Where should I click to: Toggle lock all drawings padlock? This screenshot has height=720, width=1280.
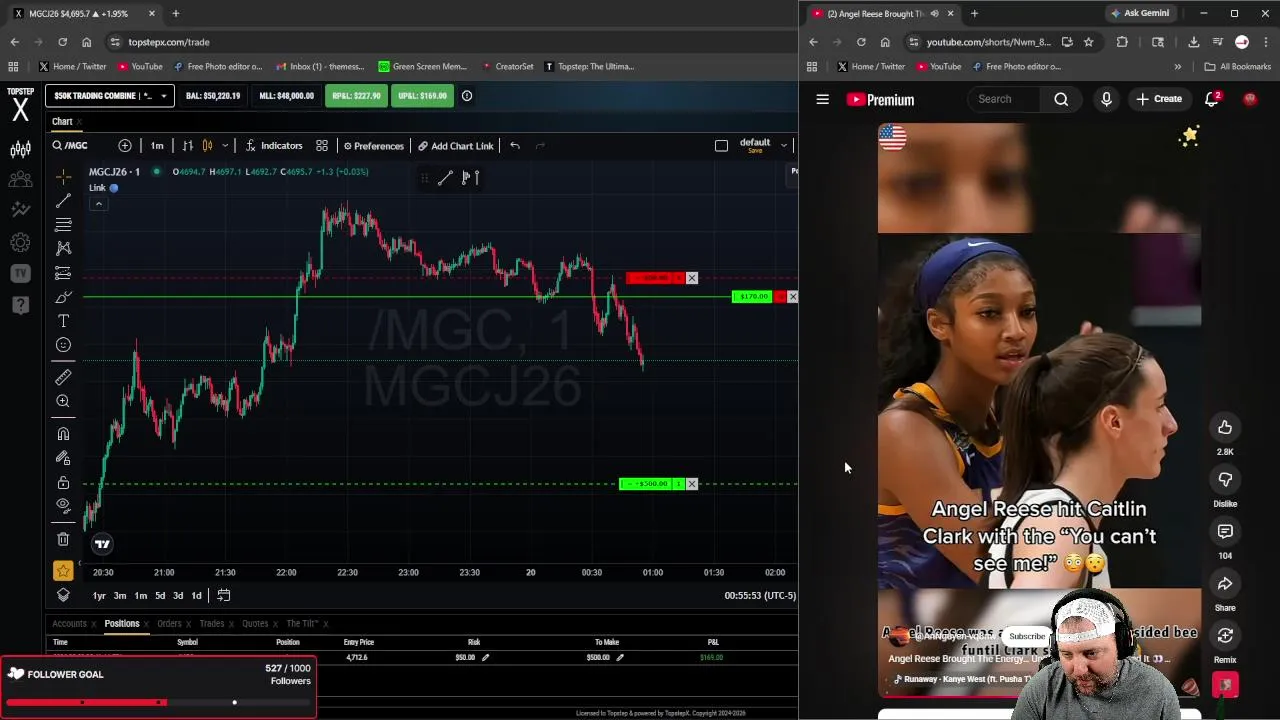tap(63, 482)
